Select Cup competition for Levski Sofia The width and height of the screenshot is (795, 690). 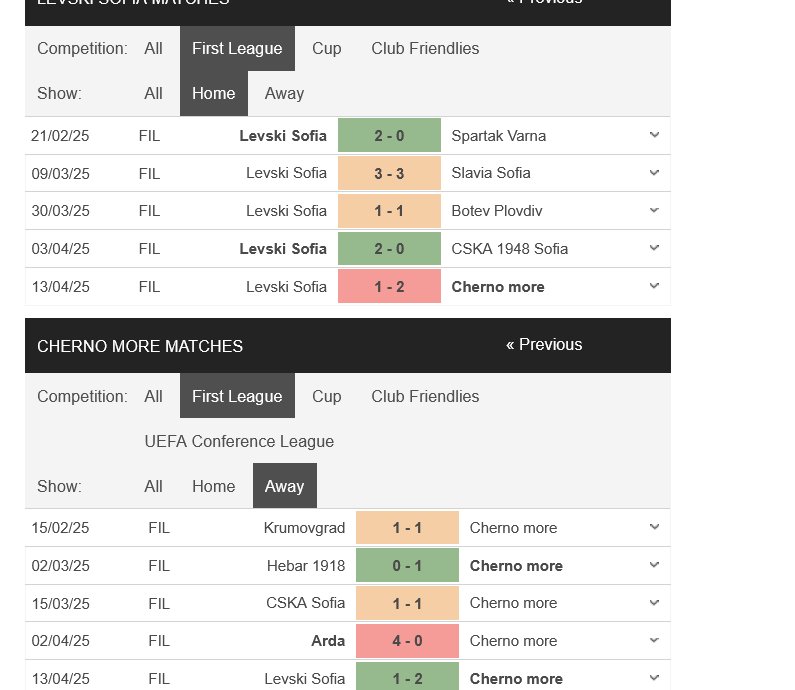327,49
